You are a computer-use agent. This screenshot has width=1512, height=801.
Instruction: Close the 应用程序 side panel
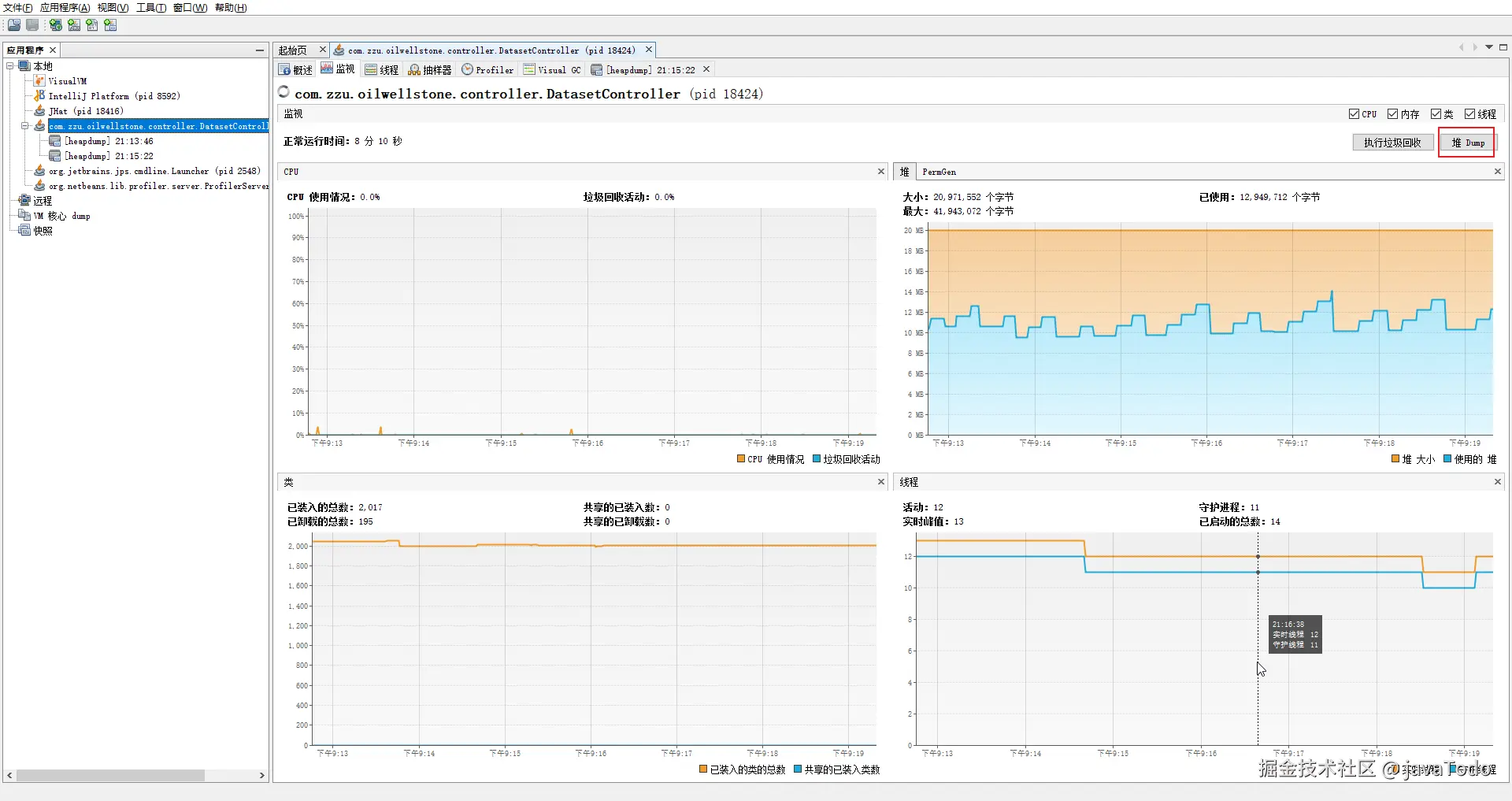click(53, 50)
